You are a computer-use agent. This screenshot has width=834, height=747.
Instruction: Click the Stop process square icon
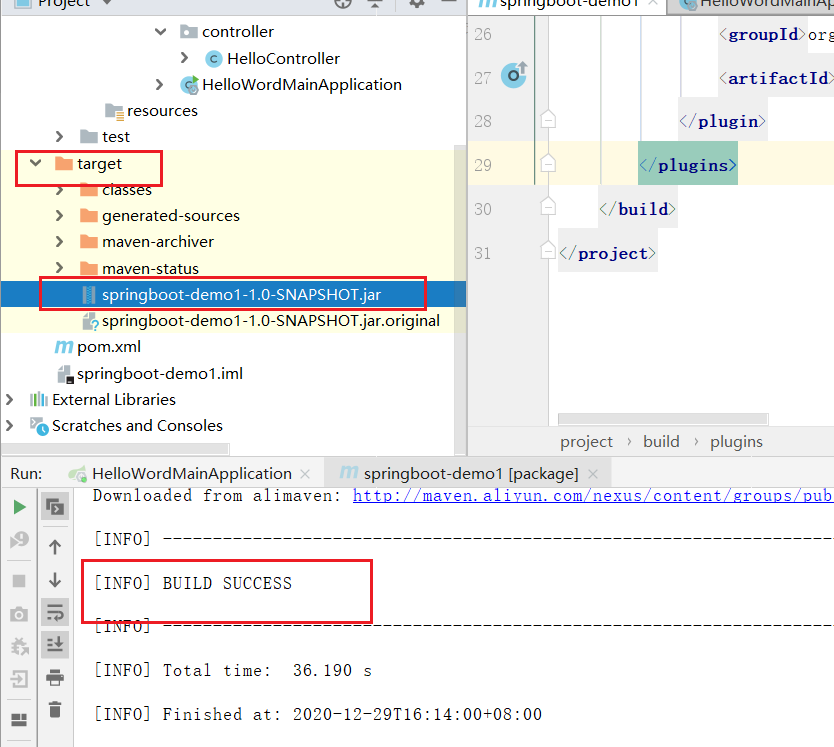click(19, 580)
